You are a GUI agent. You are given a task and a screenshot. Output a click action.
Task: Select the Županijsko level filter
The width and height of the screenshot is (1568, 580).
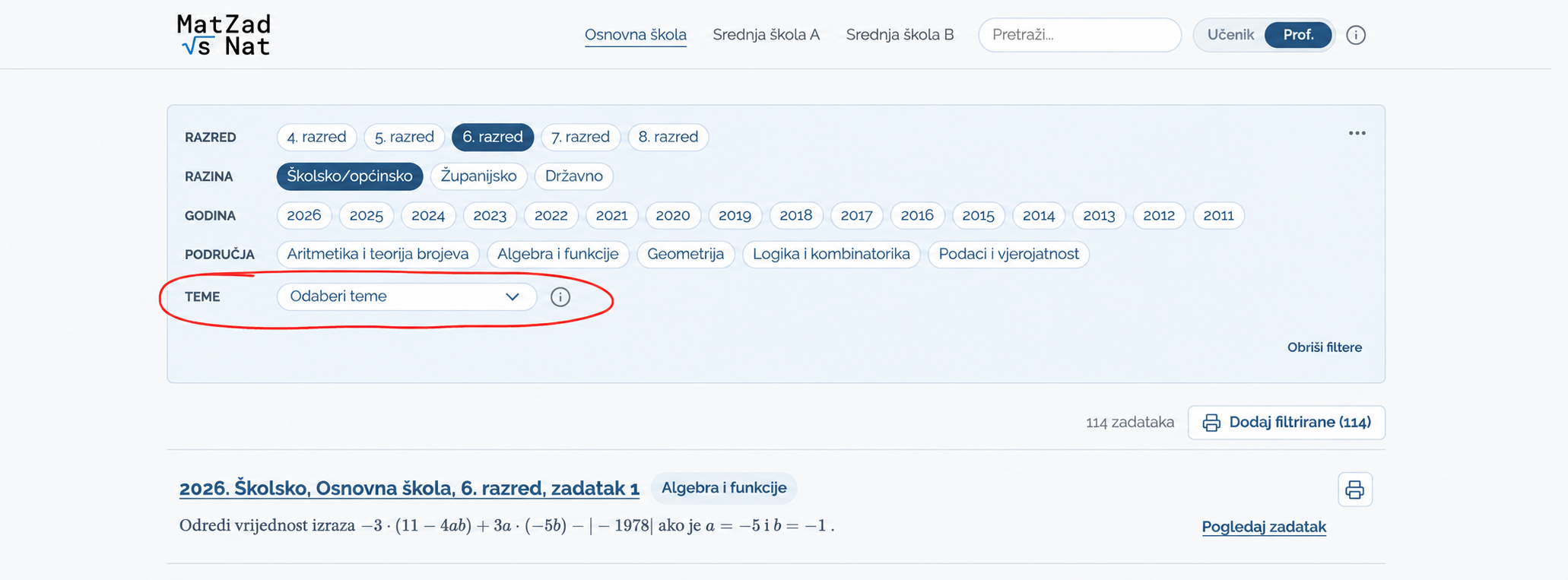pyautogui.click(x=479, y=176)
